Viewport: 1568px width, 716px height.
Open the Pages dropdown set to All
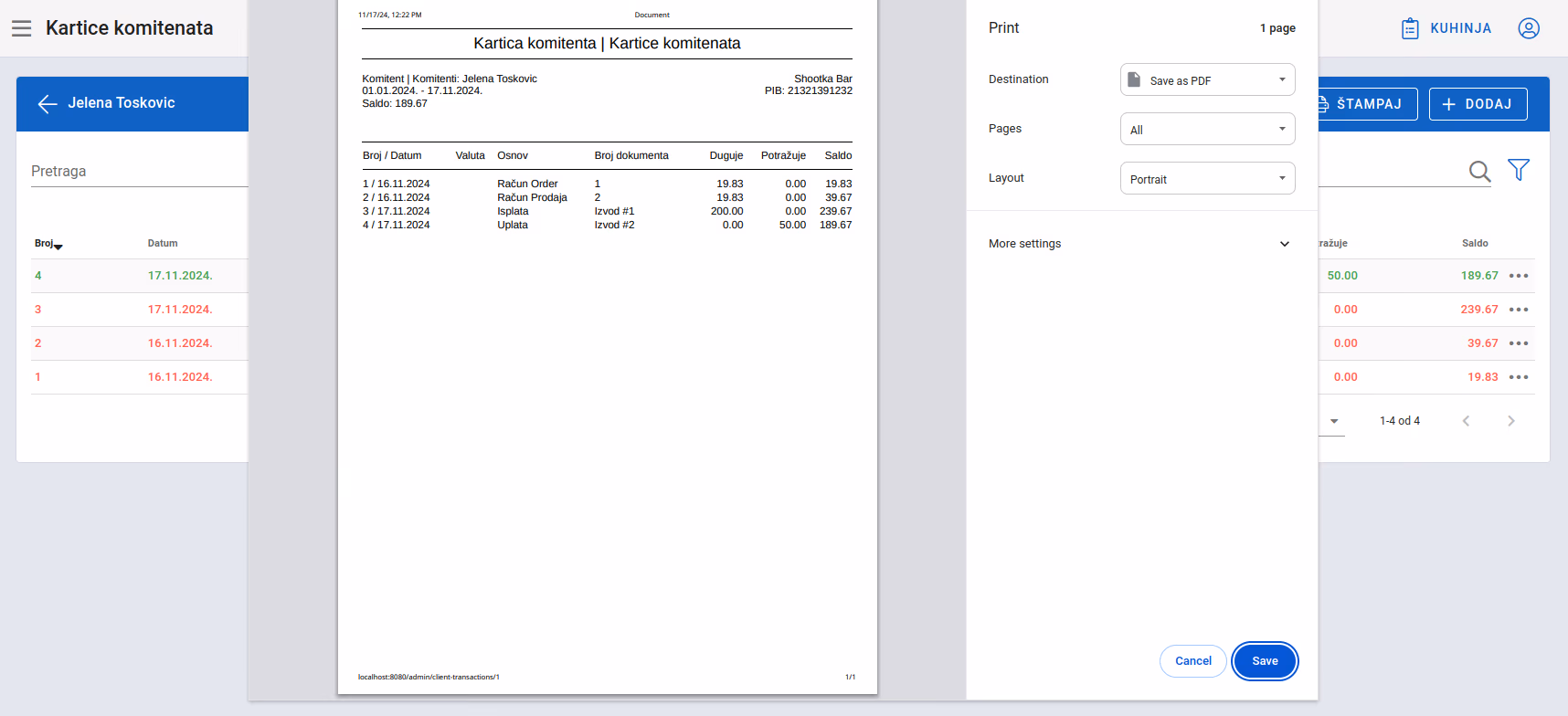point(1207,129)
